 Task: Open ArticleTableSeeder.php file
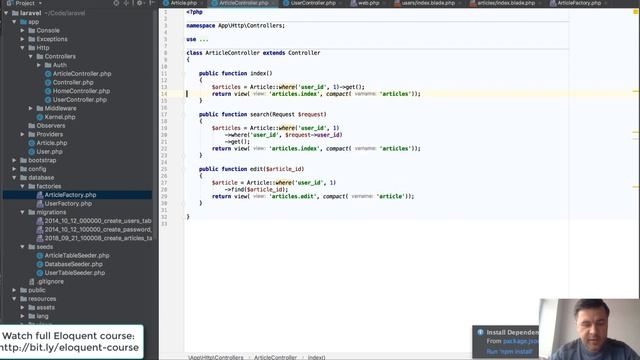coord(77,256)
